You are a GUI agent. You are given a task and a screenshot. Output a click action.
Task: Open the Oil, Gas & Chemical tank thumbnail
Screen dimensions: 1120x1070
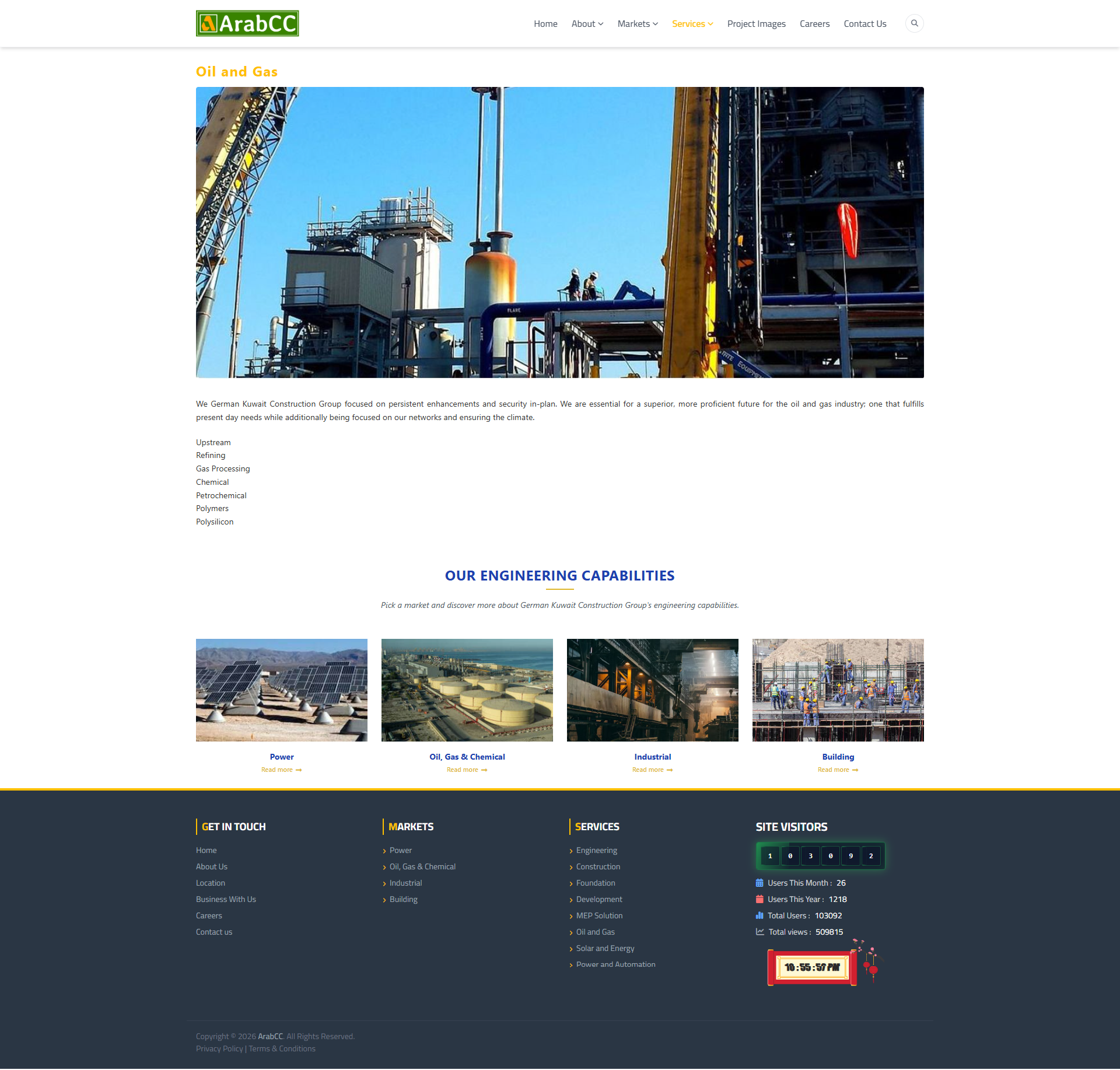(x=467, y=690)
